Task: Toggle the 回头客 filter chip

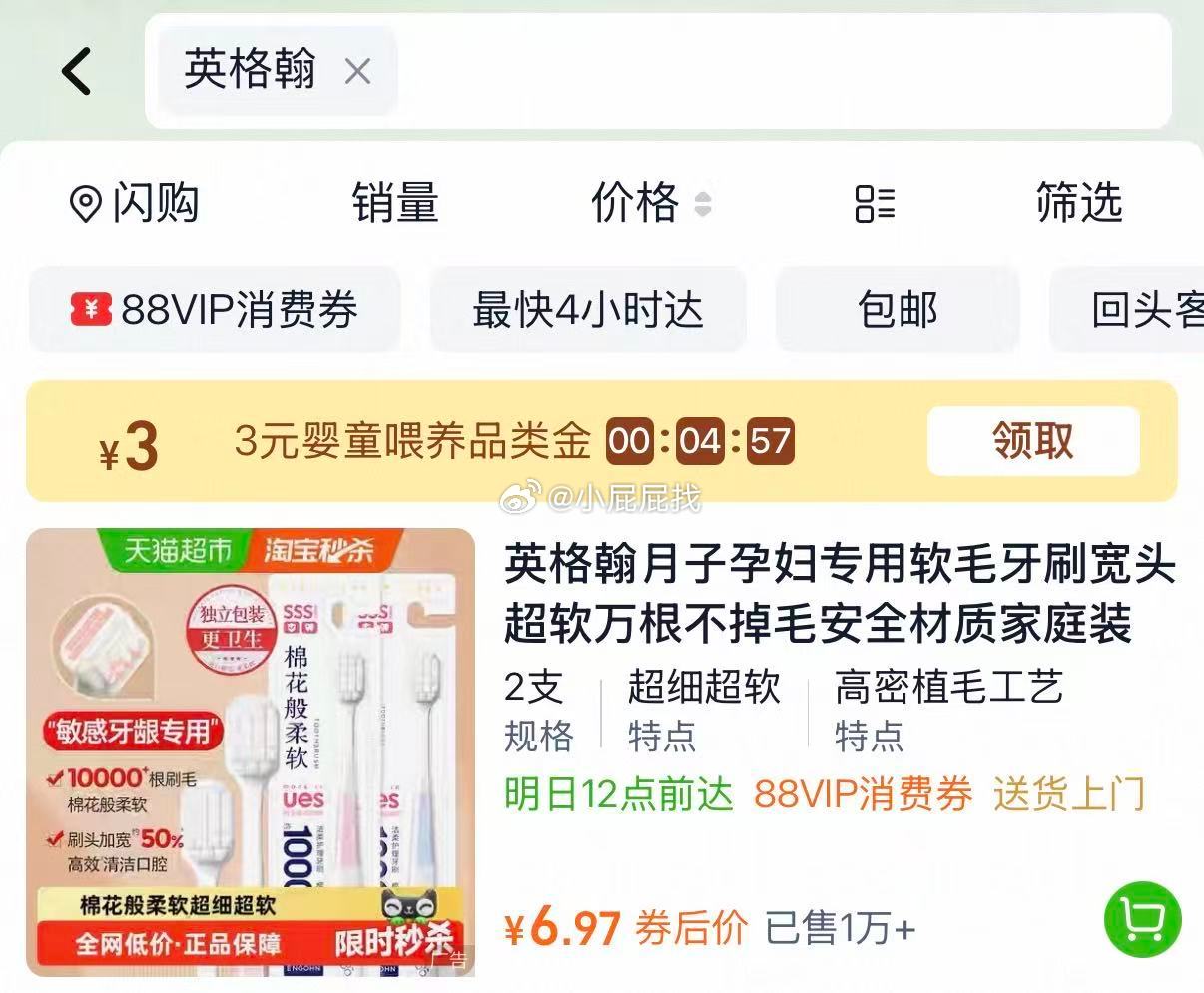Action: (x=1127, y=309)
